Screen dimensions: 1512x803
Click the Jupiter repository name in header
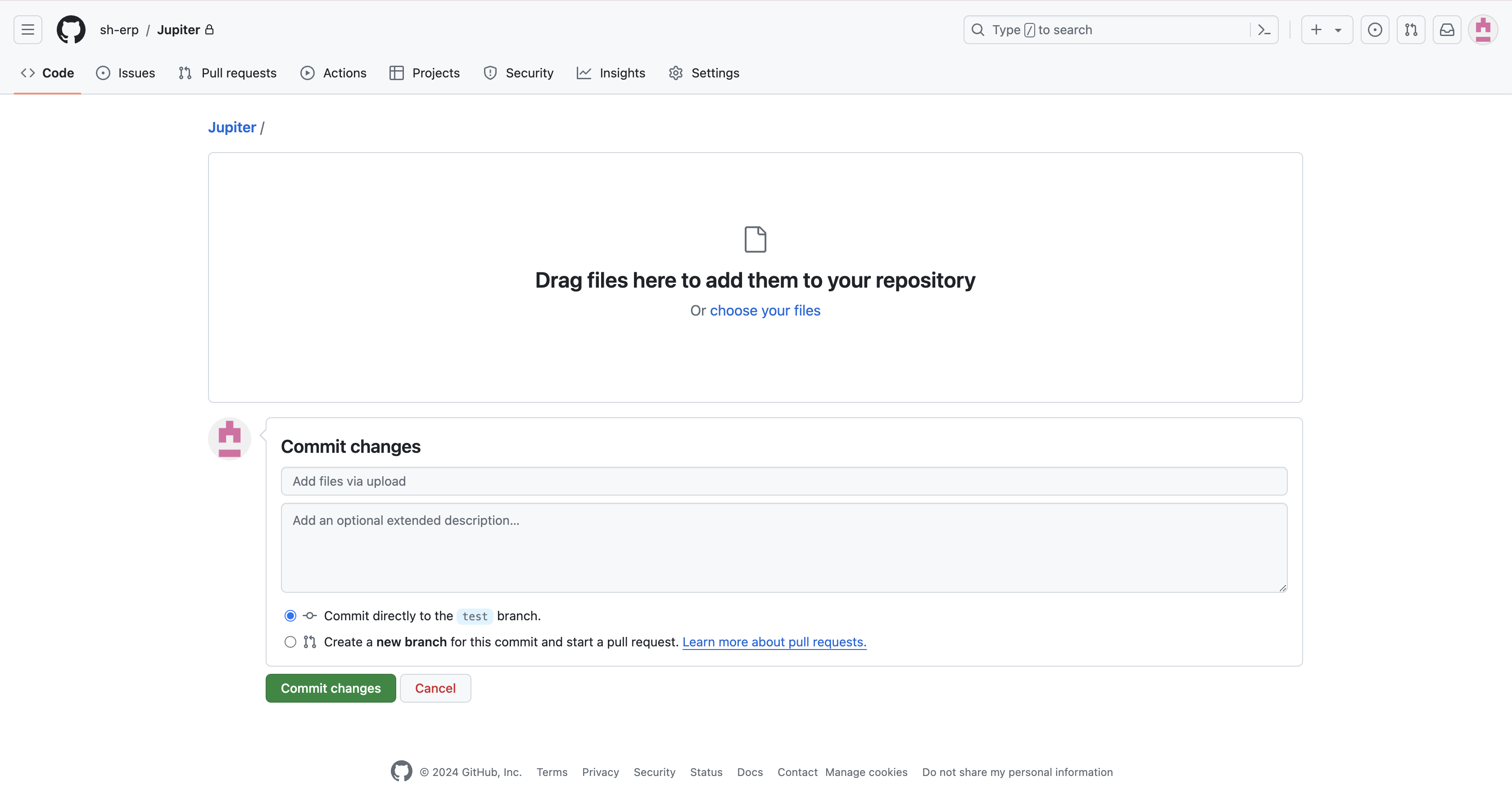(178, 30)
